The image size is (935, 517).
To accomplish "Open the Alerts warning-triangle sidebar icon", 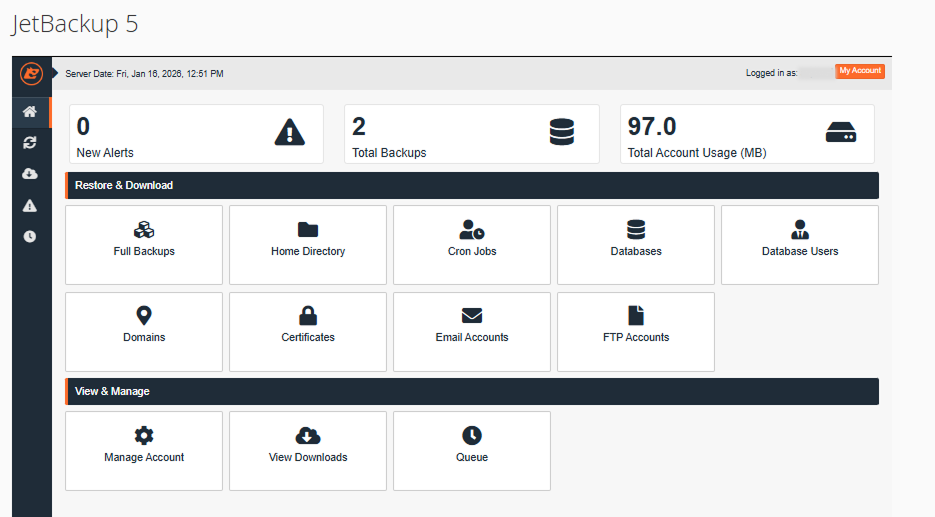I will tap(30, 205).
